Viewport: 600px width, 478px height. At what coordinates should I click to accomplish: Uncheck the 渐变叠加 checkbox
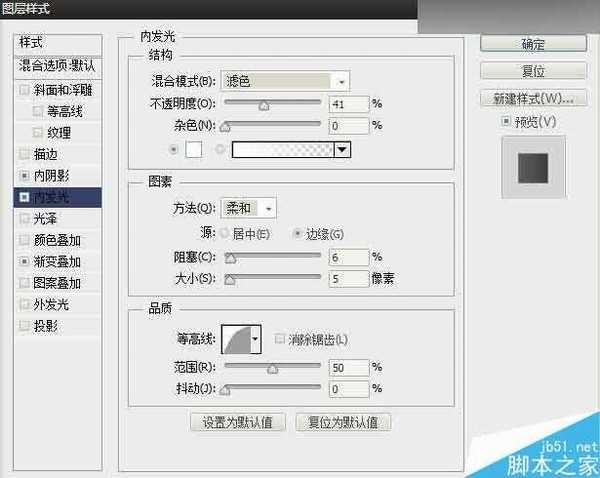click(24, 261)
